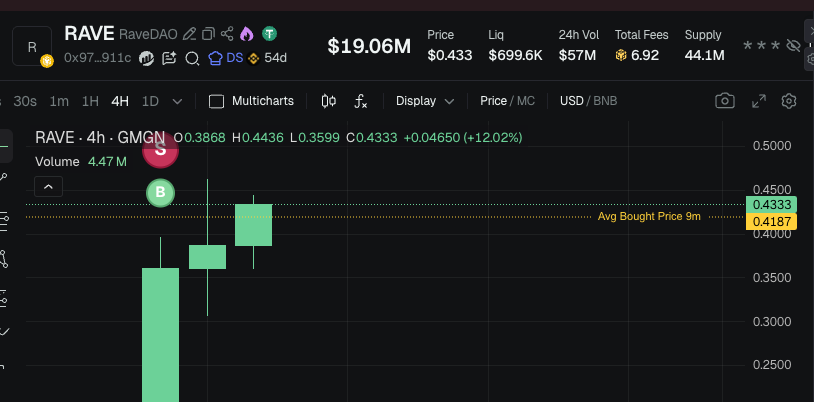Click the RAVE token avatar

coord(32,47)
